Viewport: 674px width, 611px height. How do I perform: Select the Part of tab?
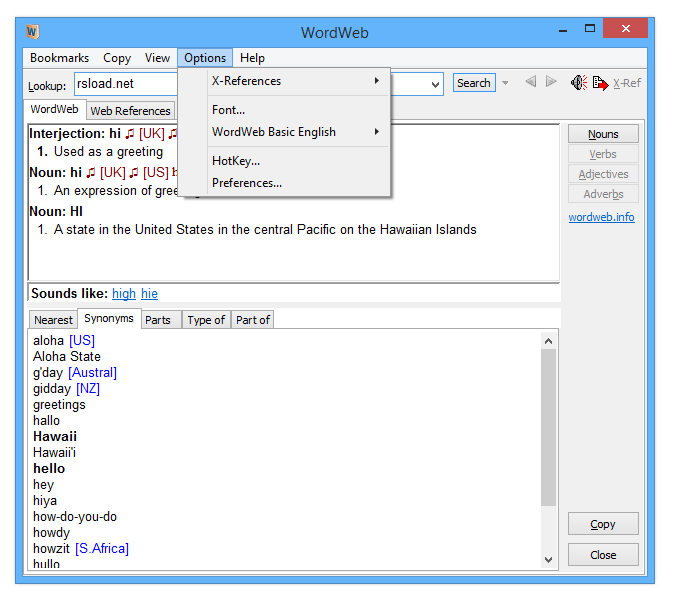tap(253, 320)
